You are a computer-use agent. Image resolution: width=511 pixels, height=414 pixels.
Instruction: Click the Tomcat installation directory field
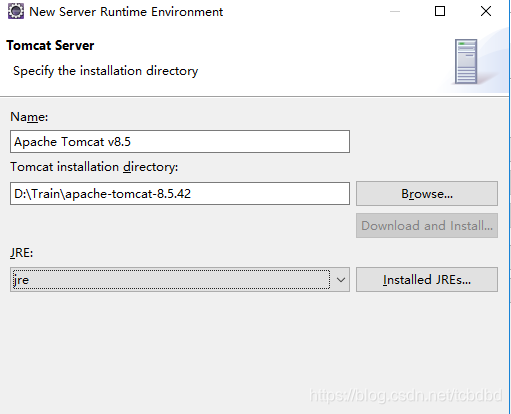coord(180,193)
